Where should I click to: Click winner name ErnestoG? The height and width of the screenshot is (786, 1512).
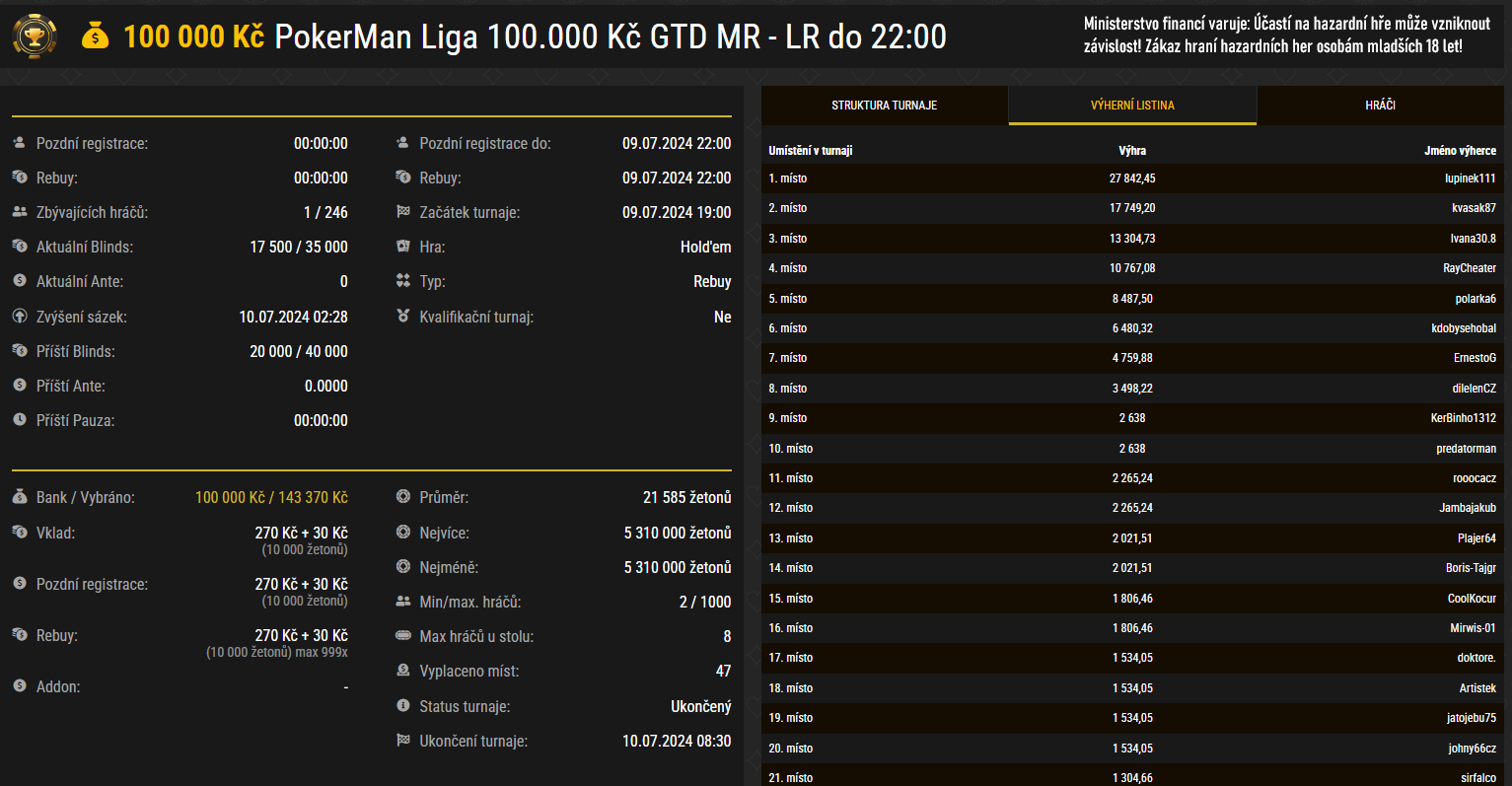[1475, 358]
